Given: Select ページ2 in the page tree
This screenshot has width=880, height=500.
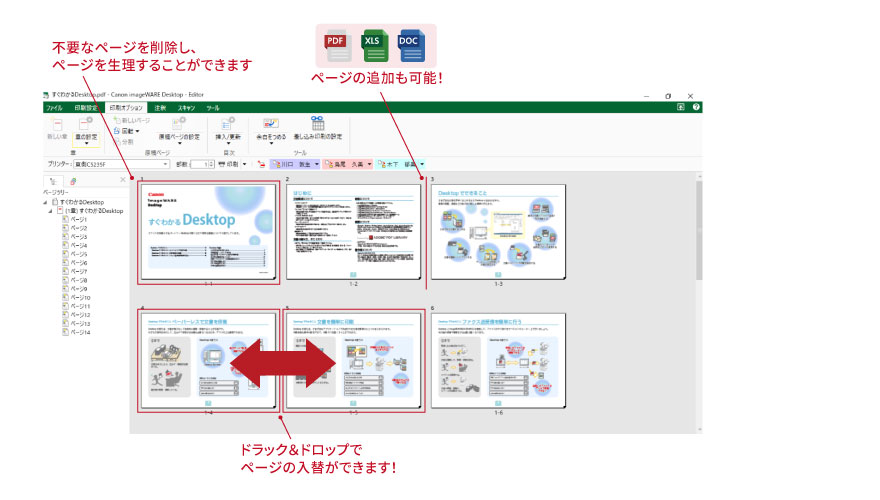Looking at the screenshot, I should click(x=75, y=228).
